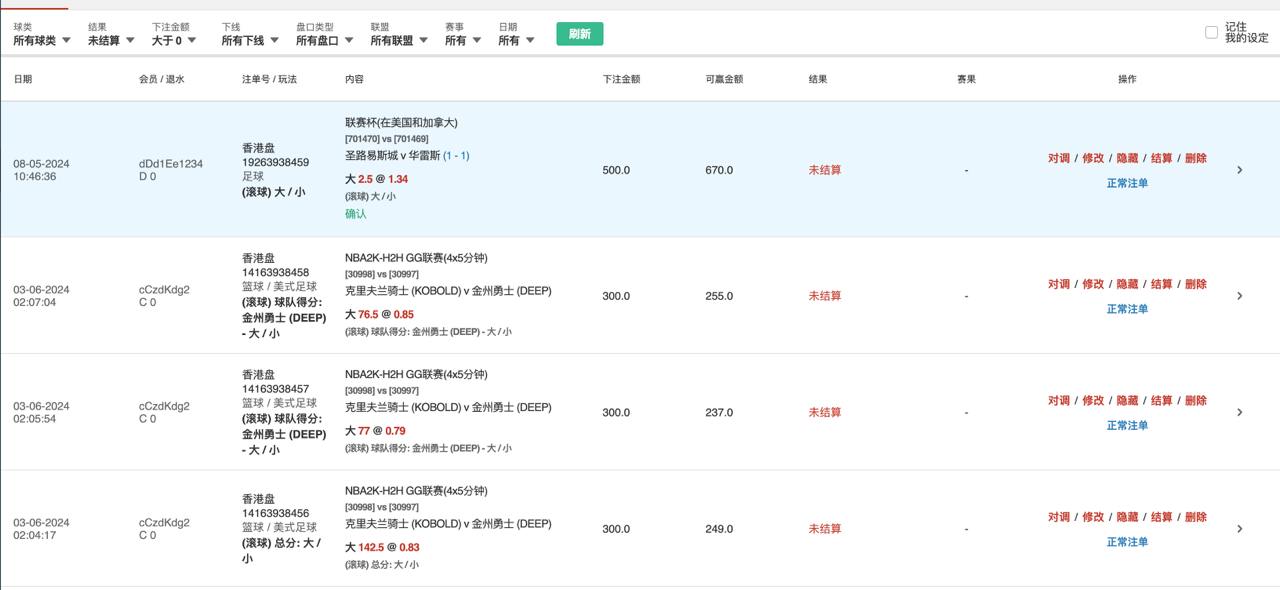
Task: Toggle the 记住我的设定 checkbox
Action: 1211,33
